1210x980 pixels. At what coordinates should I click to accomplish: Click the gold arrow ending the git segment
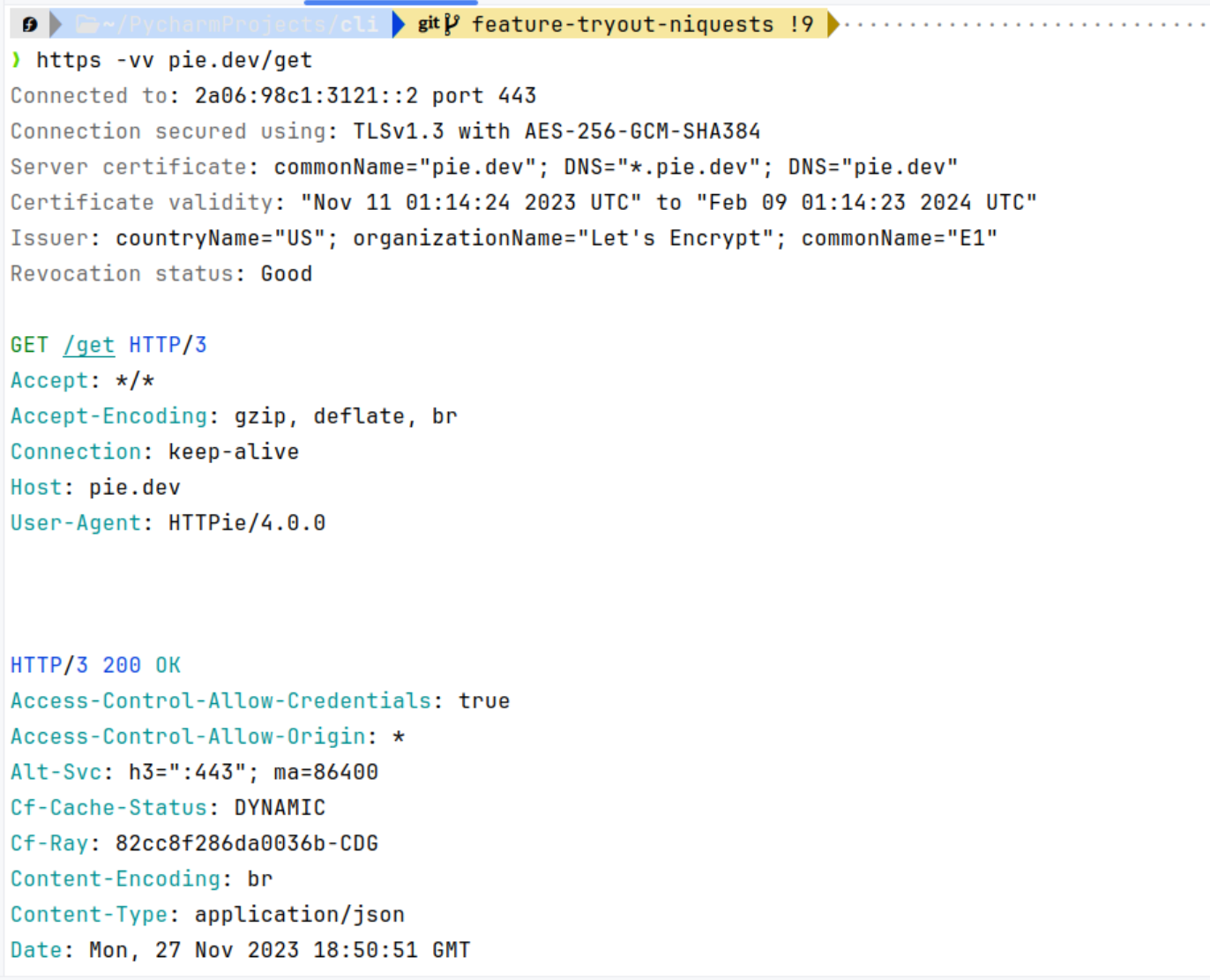point(833,25)
